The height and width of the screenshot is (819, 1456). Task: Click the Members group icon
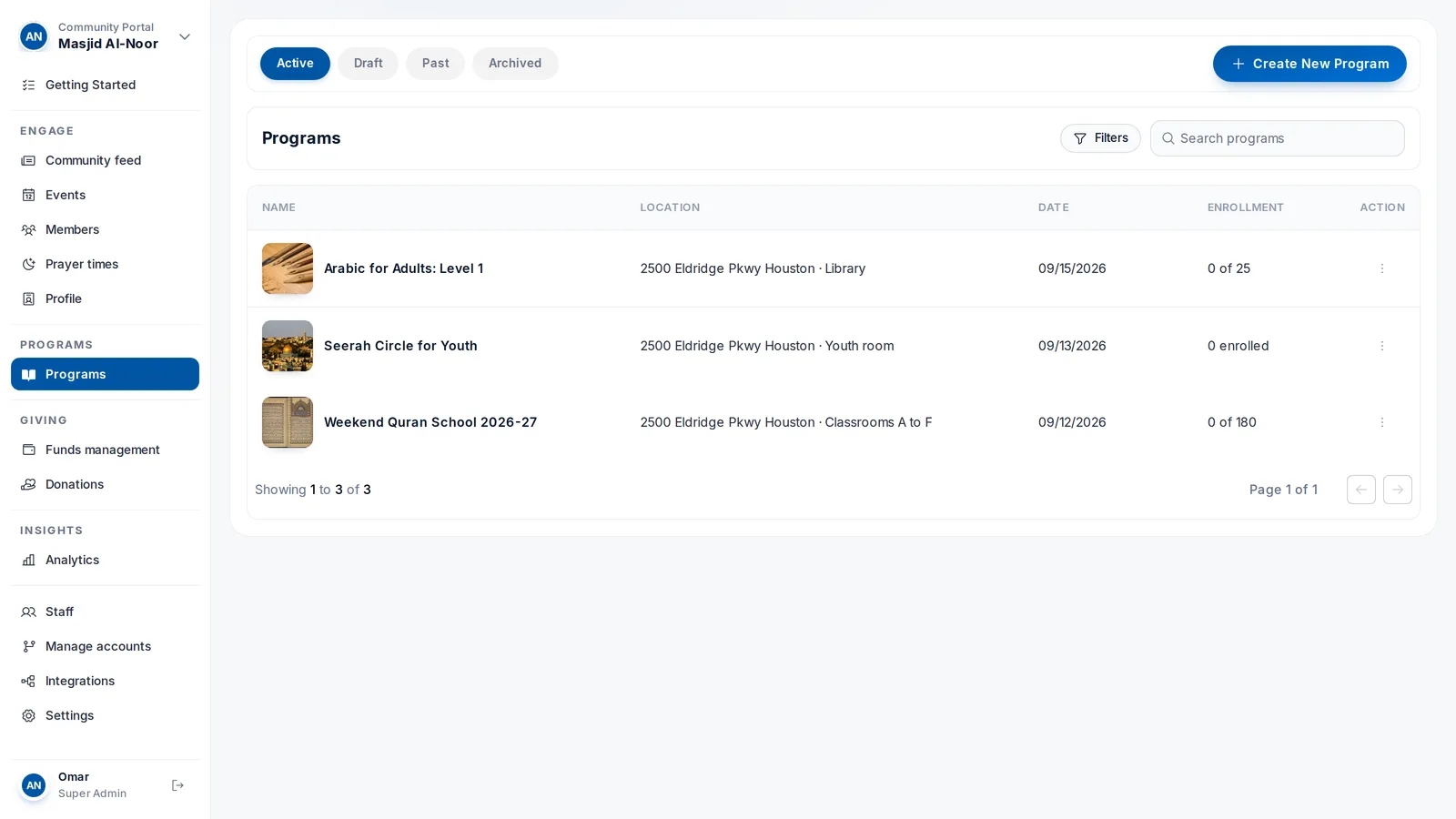tap(28, 229)
